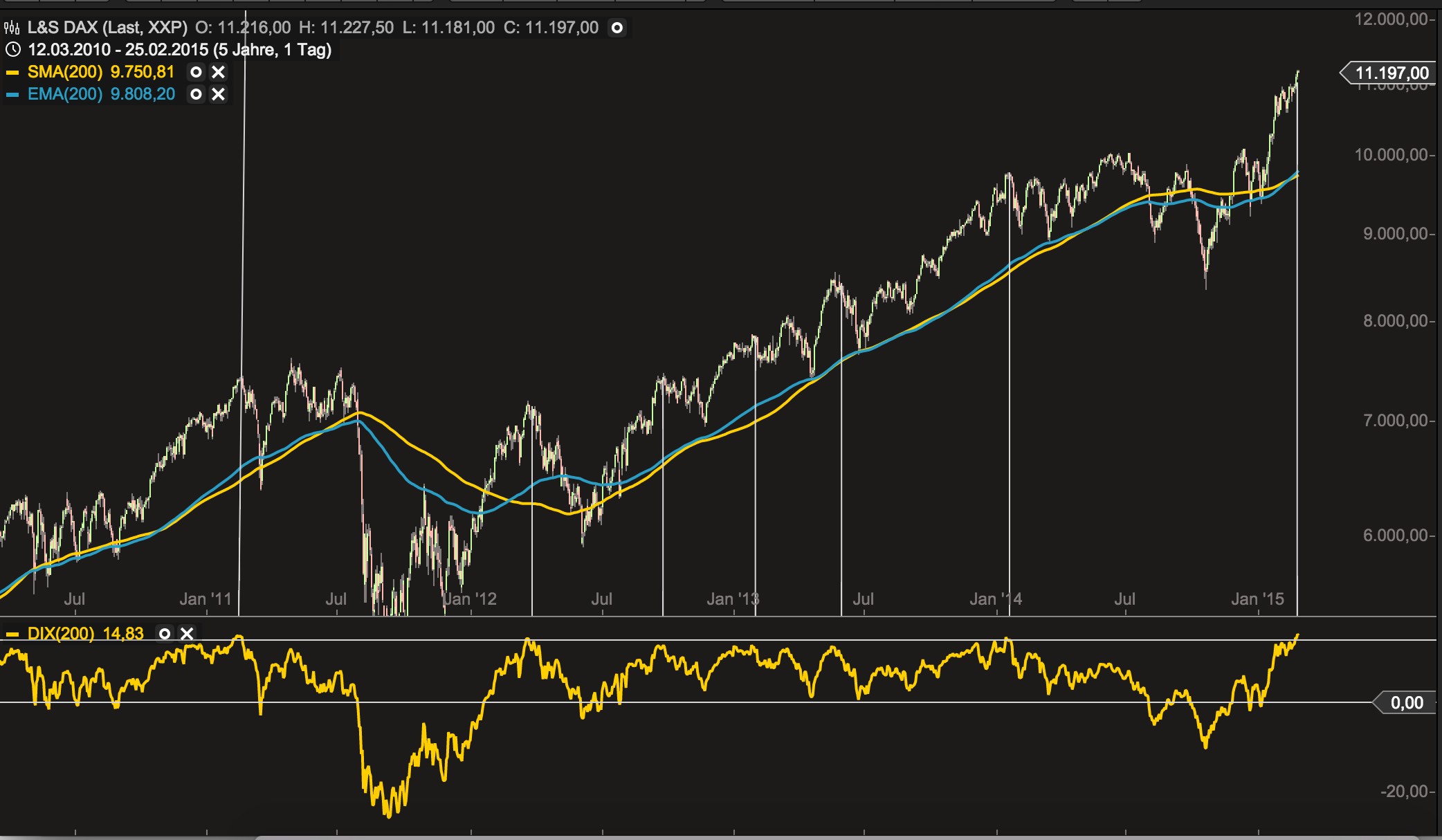Viewport: 1442px width, 840px height.
Task: Click the clock icon before the date range
Action: click(12, 50)
